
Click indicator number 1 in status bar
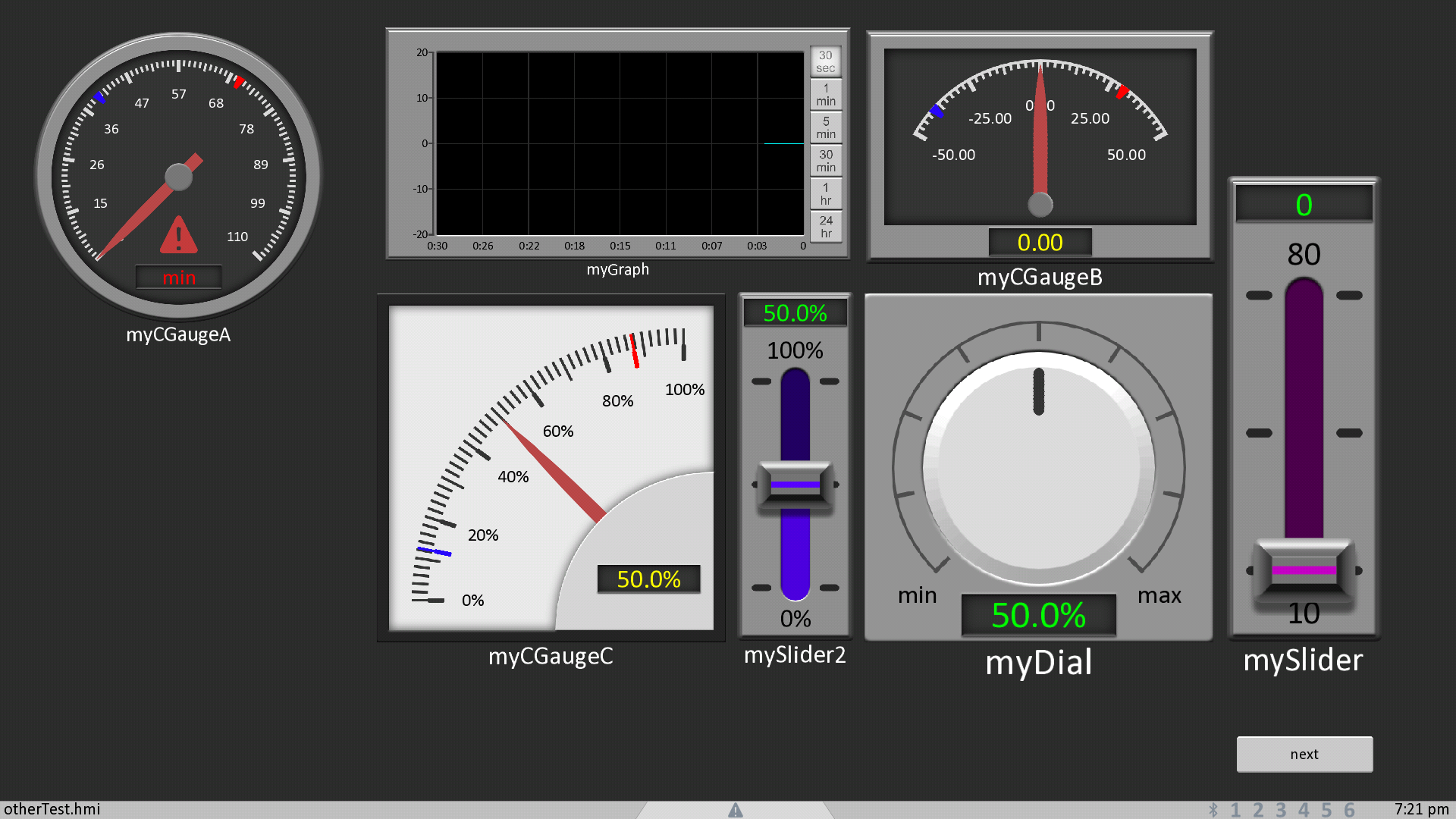[x=1235, y=810]
